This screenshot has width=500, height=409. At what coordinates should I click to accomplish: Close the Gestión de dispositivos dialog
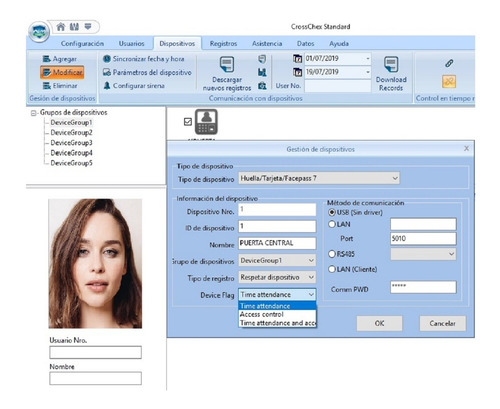pos(466,148)
